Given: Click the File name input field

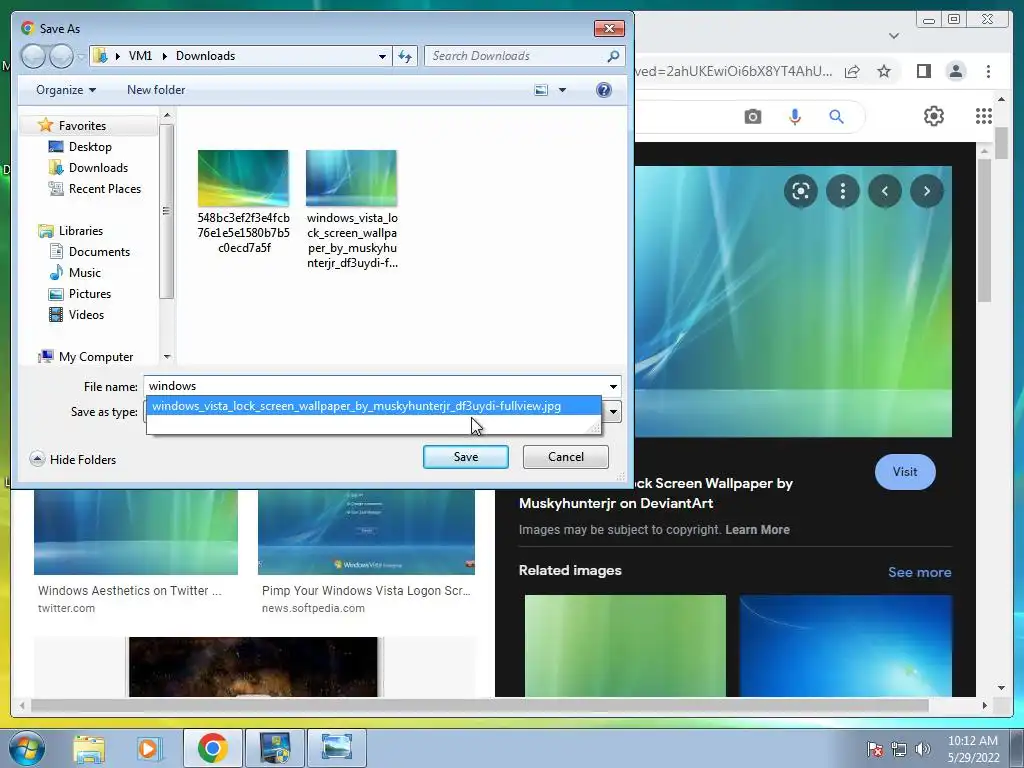Looking at the screenshot, I should (376, 386).
